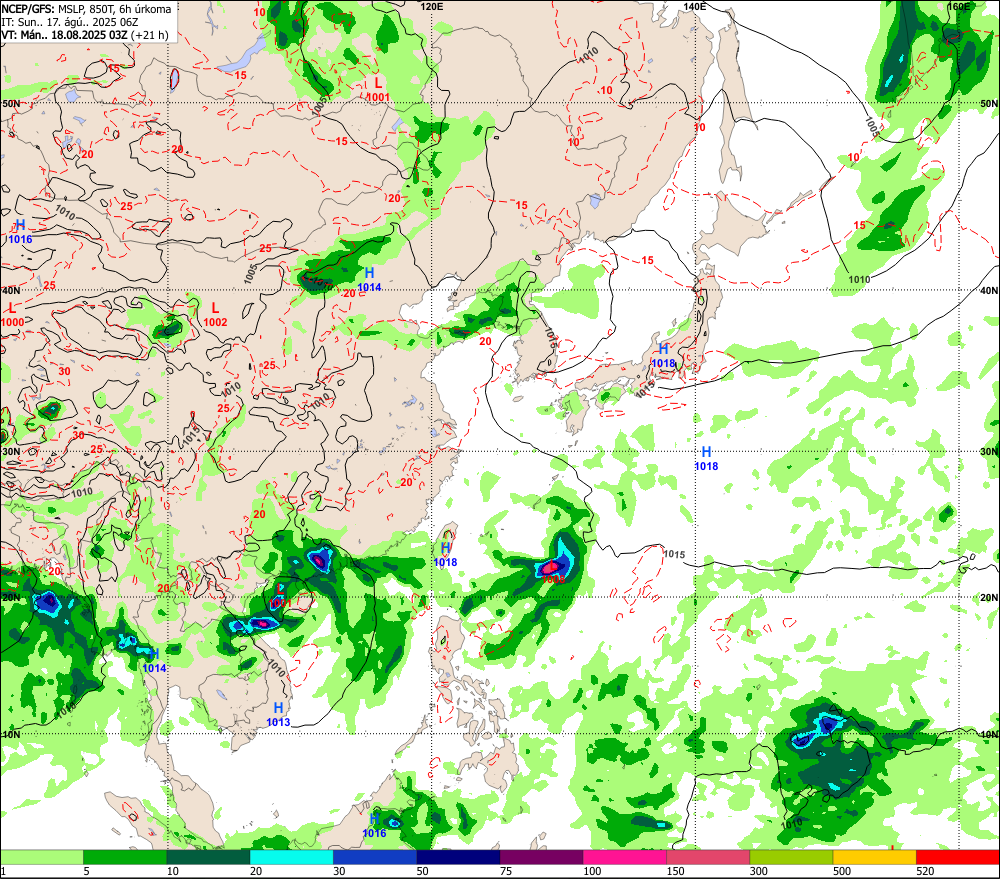The width and height of the screenshot is (1000, 879).
Task: Click the 'L 1002' low pressure label
Action: click(216, 315)
